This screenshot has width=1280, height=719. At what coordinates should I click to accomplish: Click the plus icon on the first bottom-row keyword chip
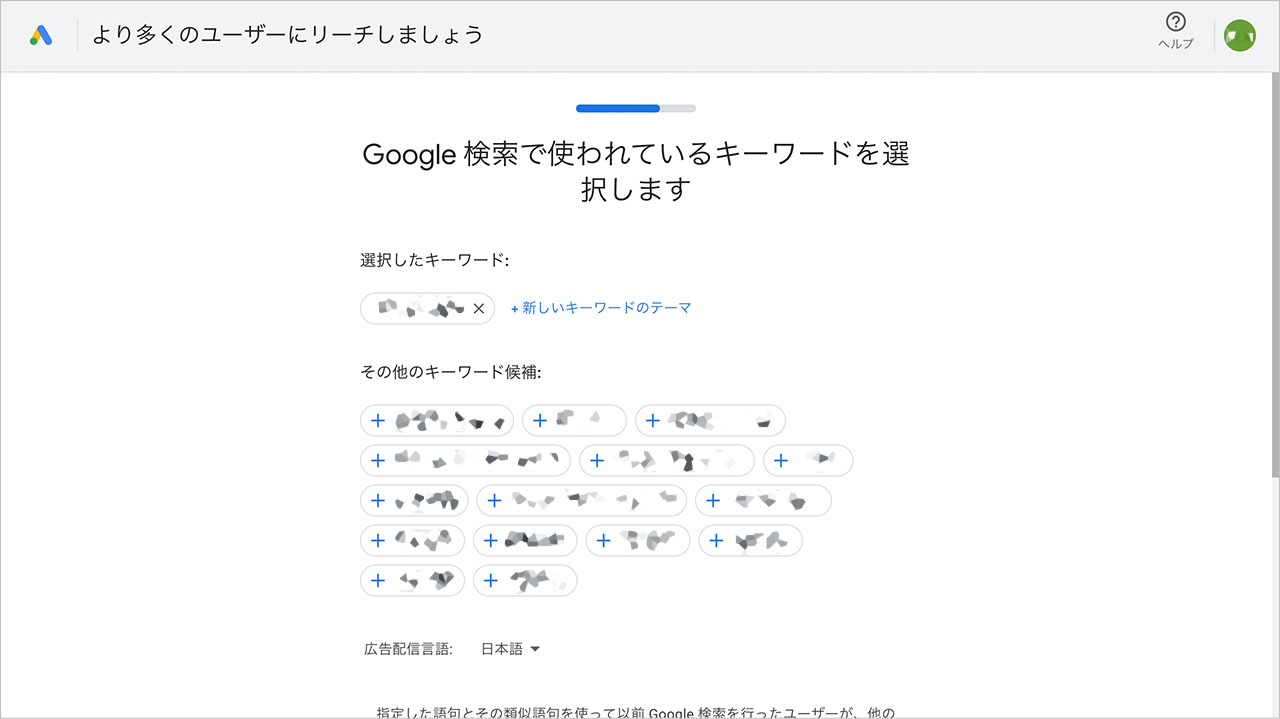[x=378, y=580]
